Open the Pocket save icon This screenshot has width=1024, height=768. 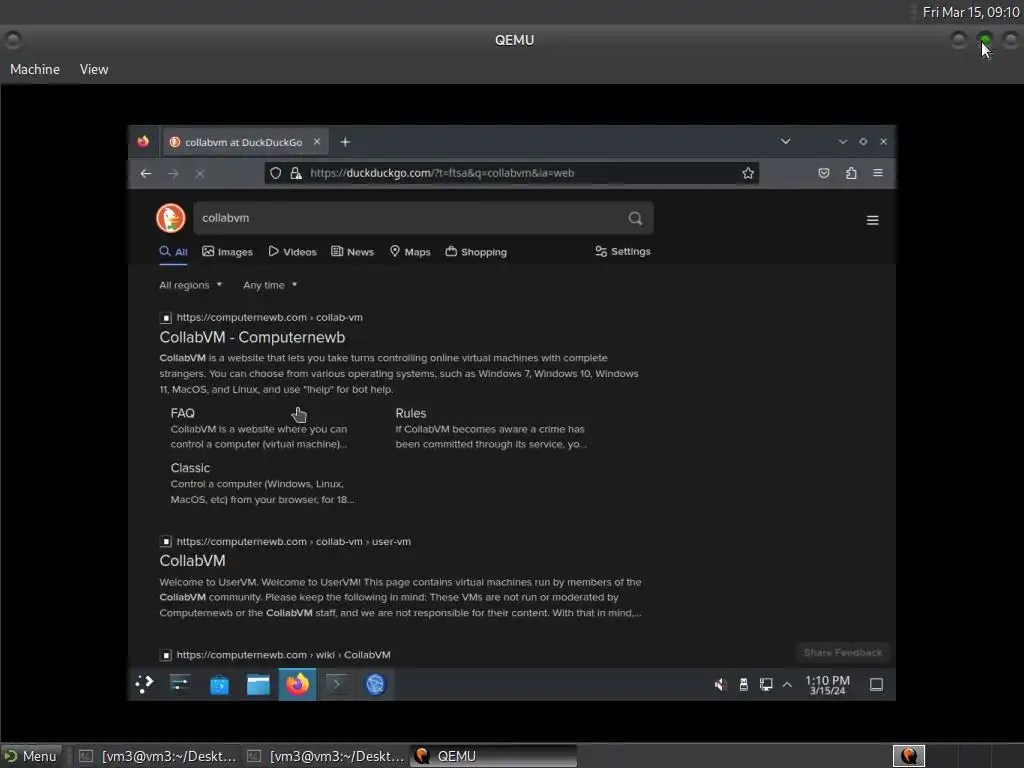(824, 173)
